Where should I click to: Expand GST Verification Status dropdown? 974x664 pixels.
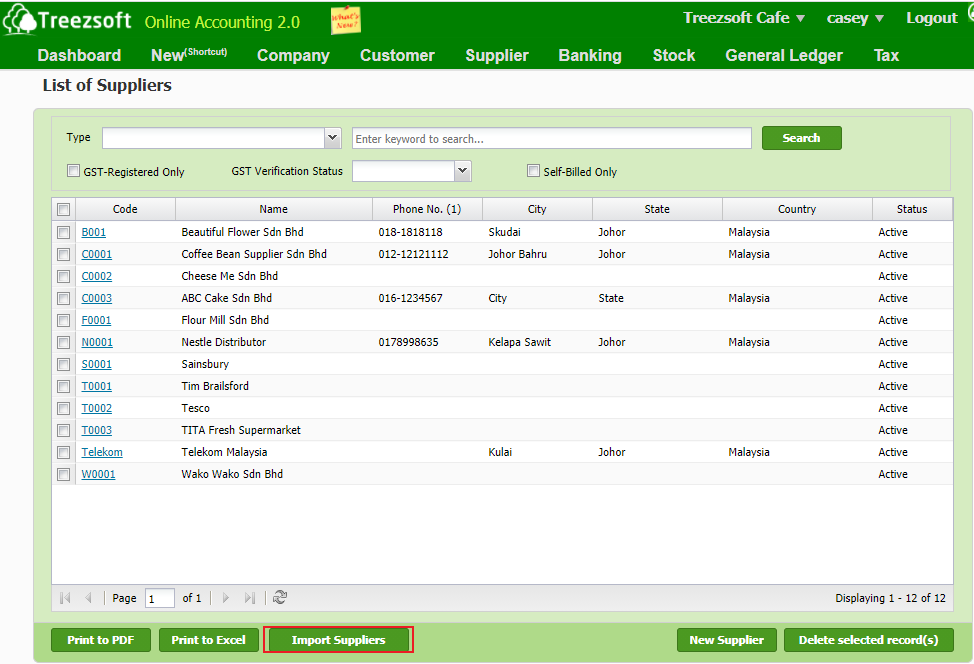coord(462,171)
